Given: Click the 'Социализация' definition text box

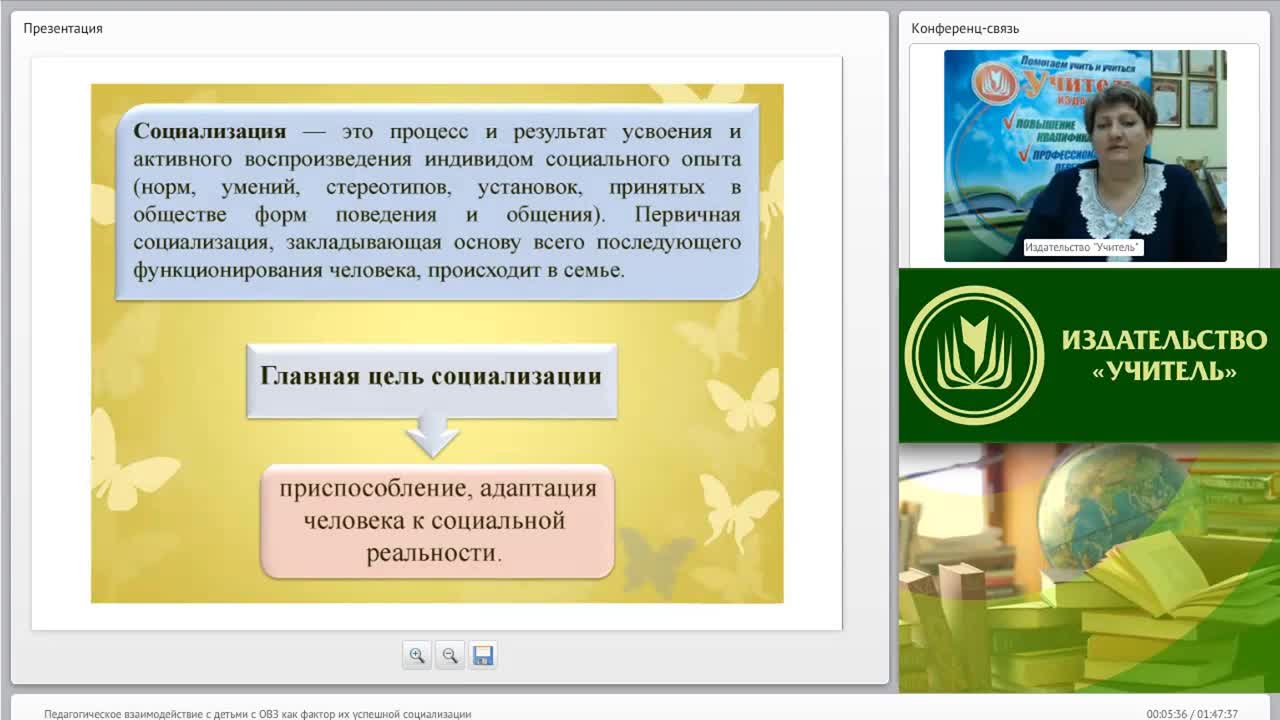Looking at the screenshot, I should tap(437, 201).
